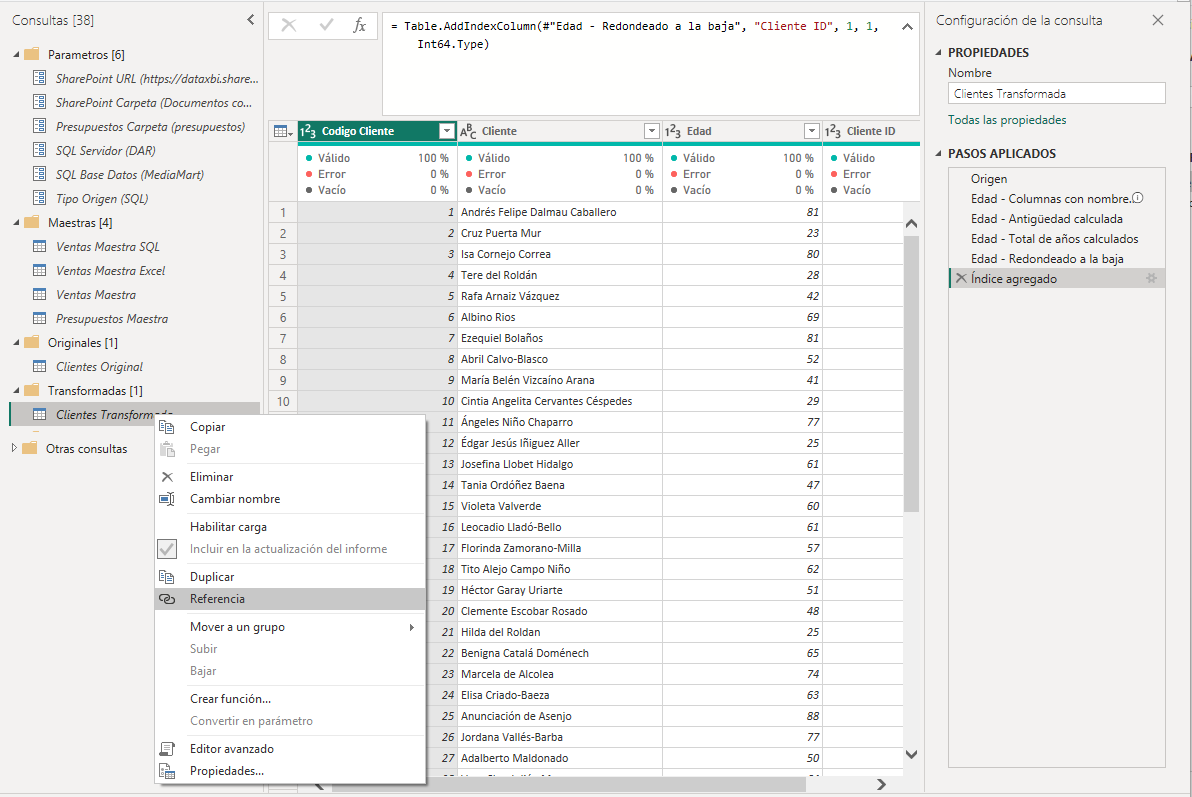Collapse the Maestras [4] group
This screenshot has height=797, width=1192.
[x=16, y=223]
